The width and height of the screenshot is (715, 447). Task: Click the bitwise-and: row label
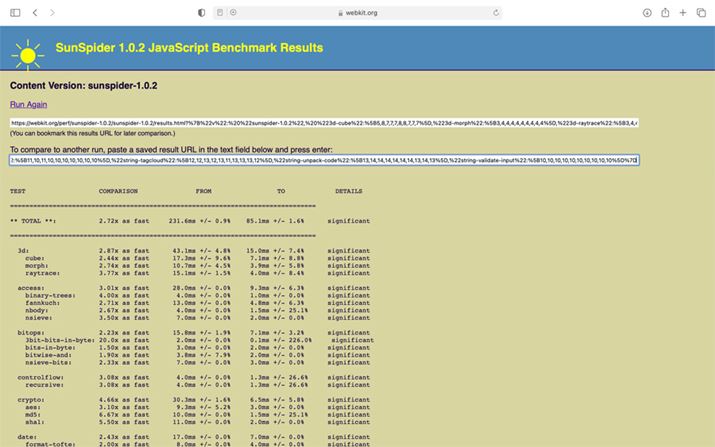point(48,355)
